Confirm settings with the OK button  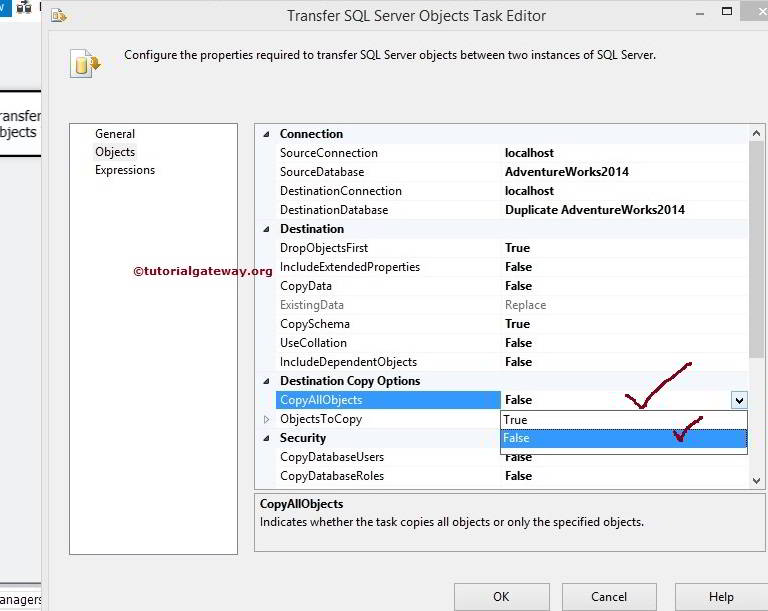click(502, 597)
